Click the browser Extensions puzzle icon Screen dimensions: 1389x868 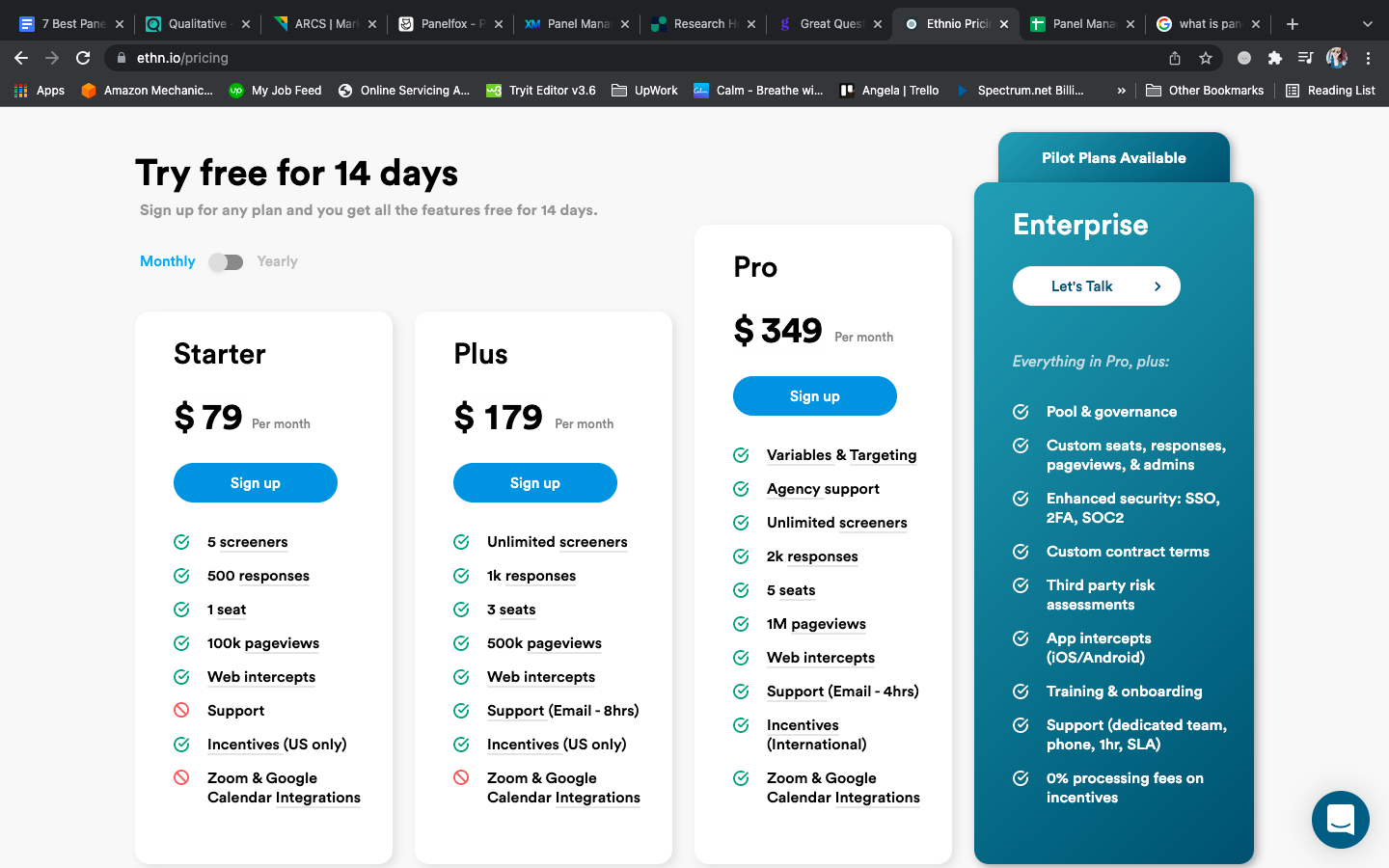1274,58
